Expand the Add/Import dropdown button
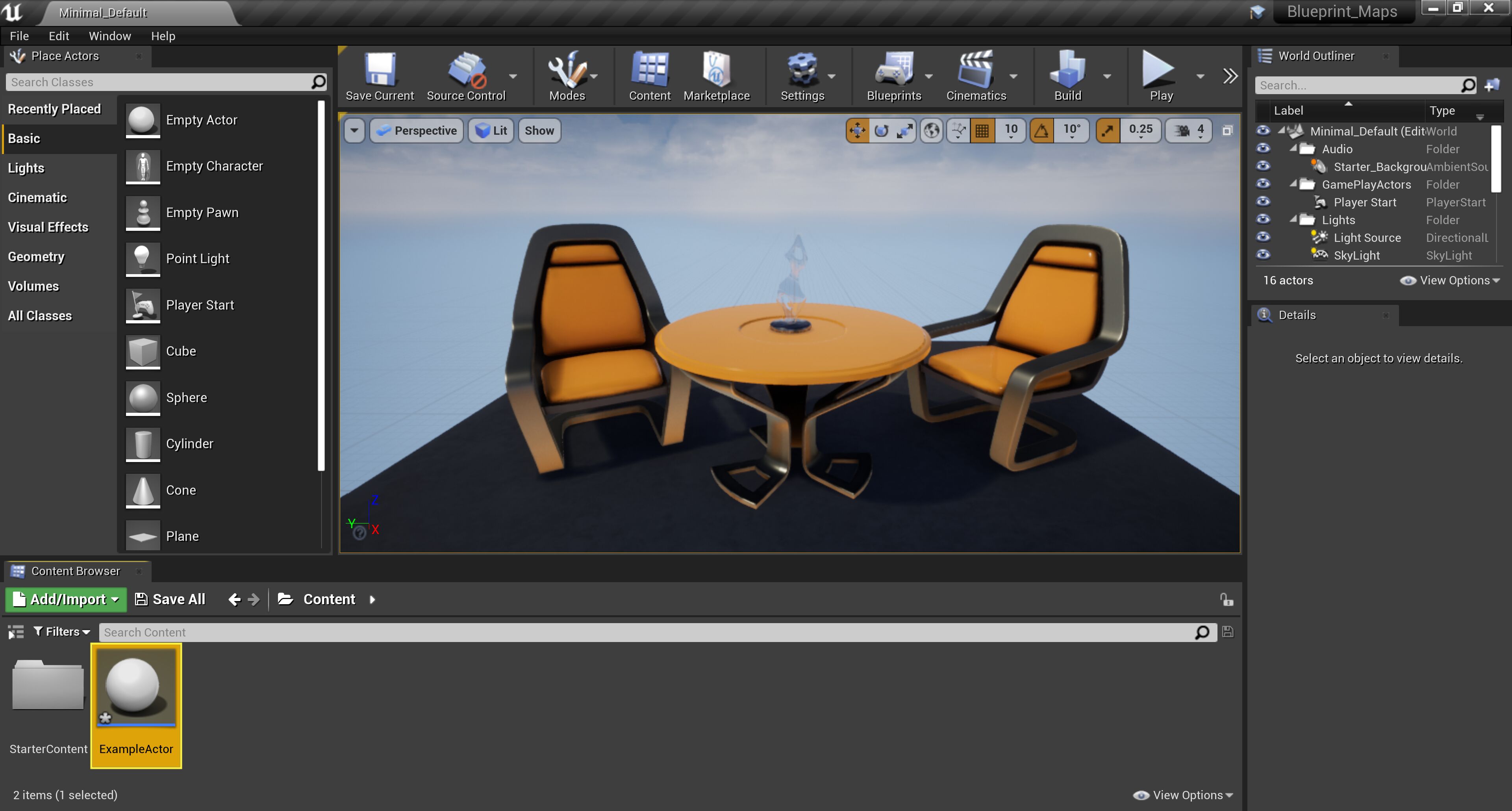1512x811 pixels. pos(66,599)
